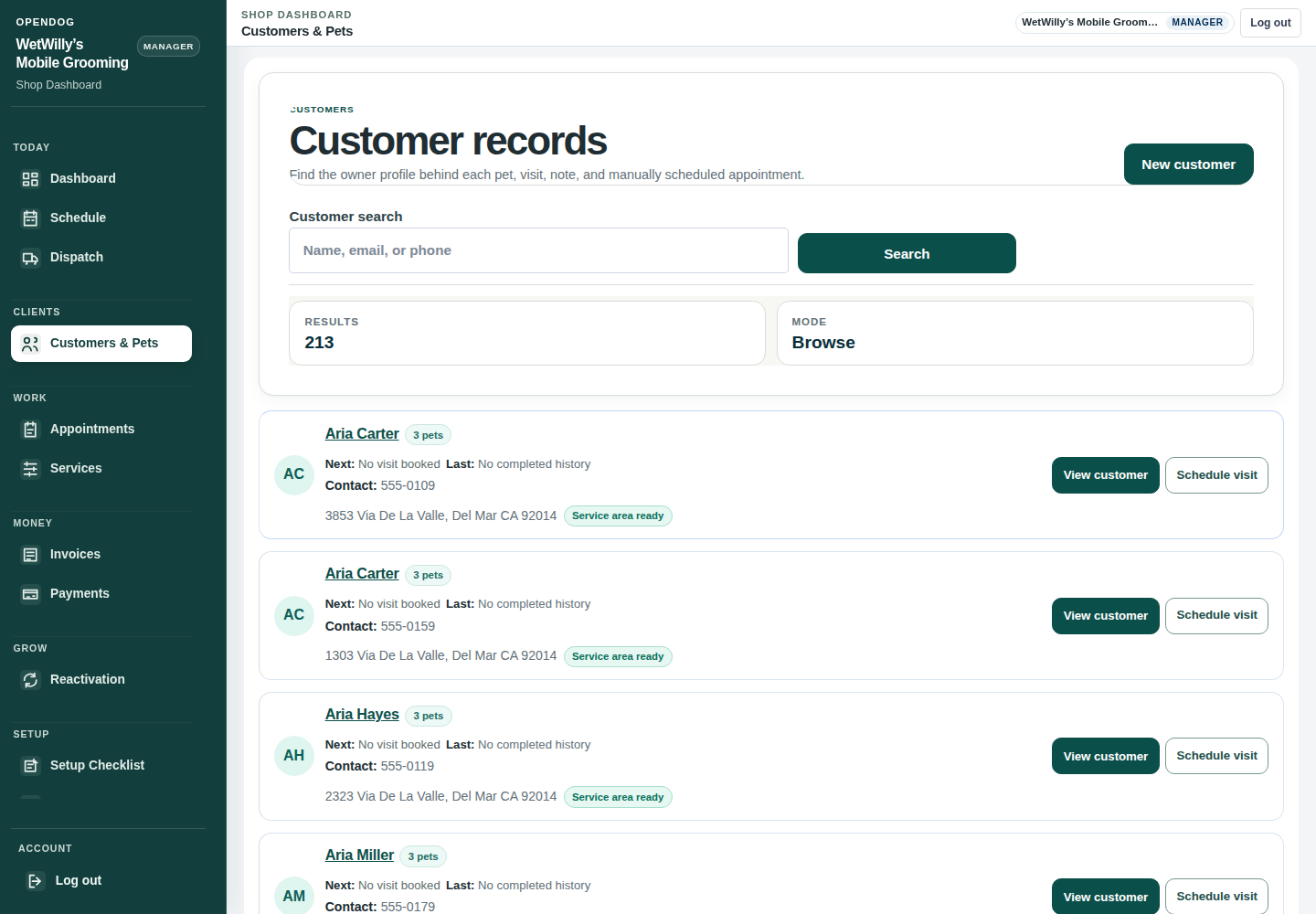The height and width of the screenshot is (914, 1316).
Task: View customer Aria Miller
Action: click(1105, 897)
